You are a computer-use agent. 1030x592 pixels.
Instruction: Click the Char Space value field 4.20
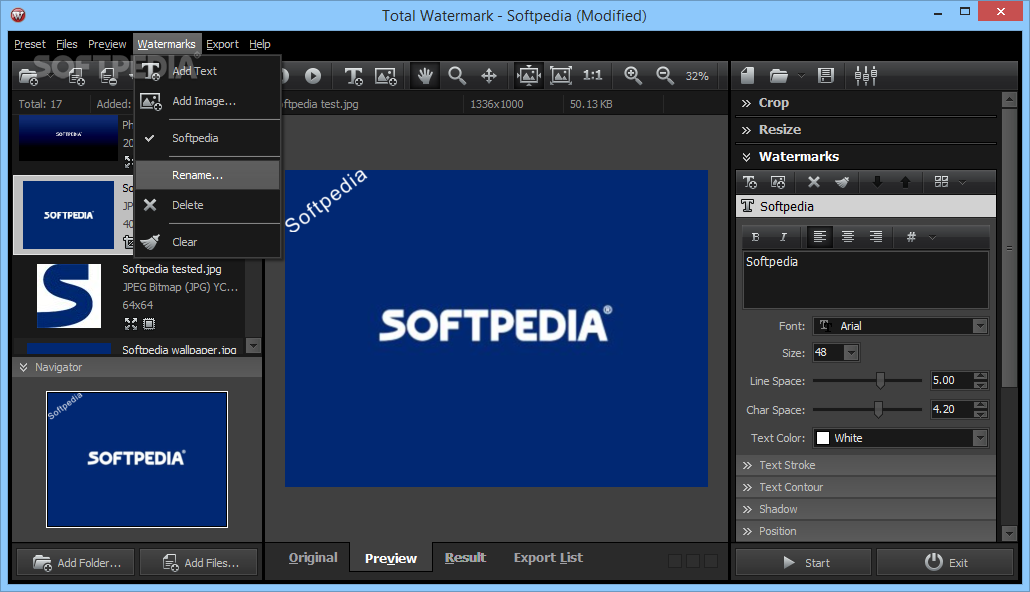tap(951, 409)
